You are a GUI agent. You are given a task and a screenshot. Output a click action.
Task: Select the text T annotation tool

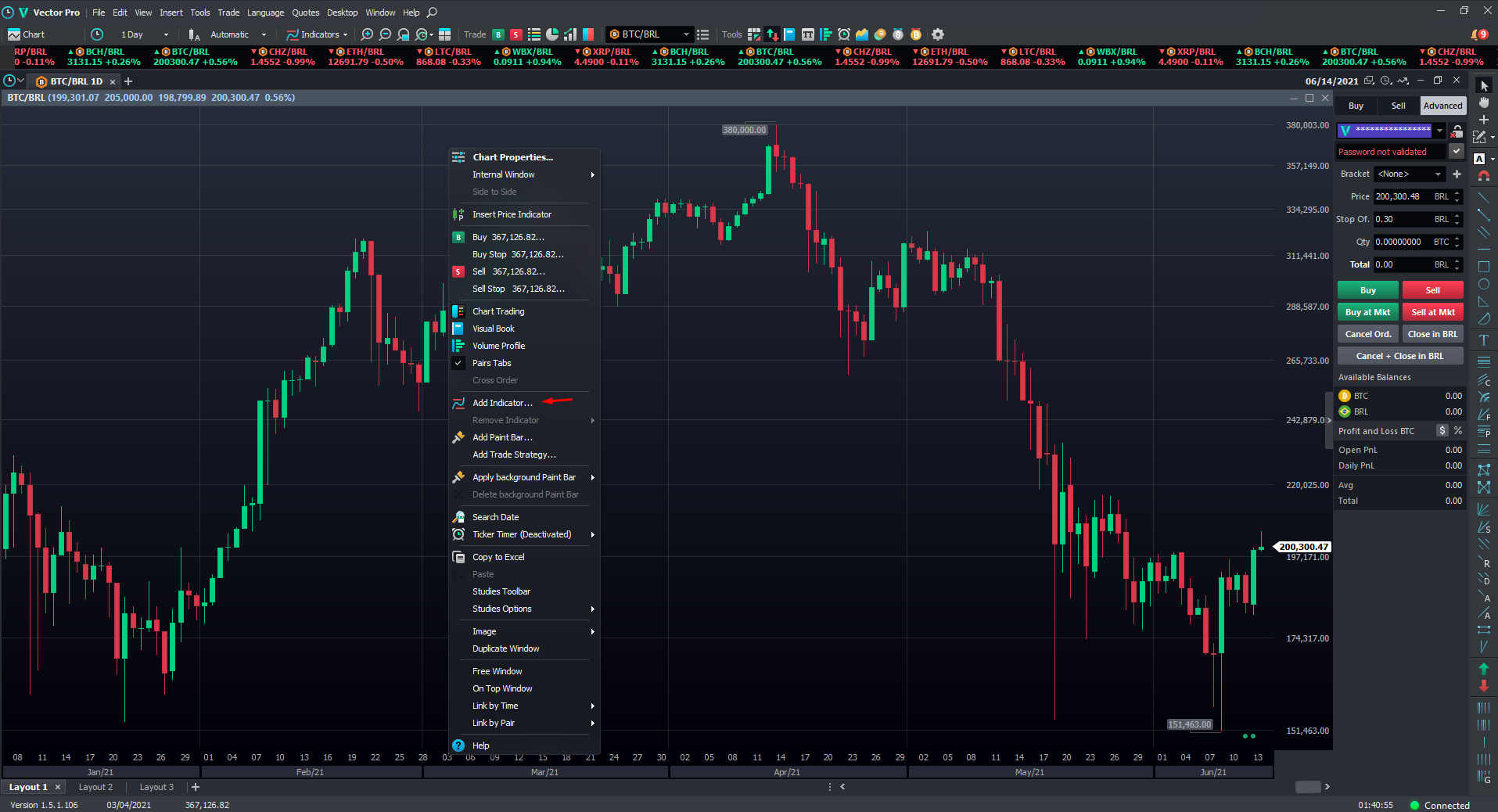(1484, 340)
